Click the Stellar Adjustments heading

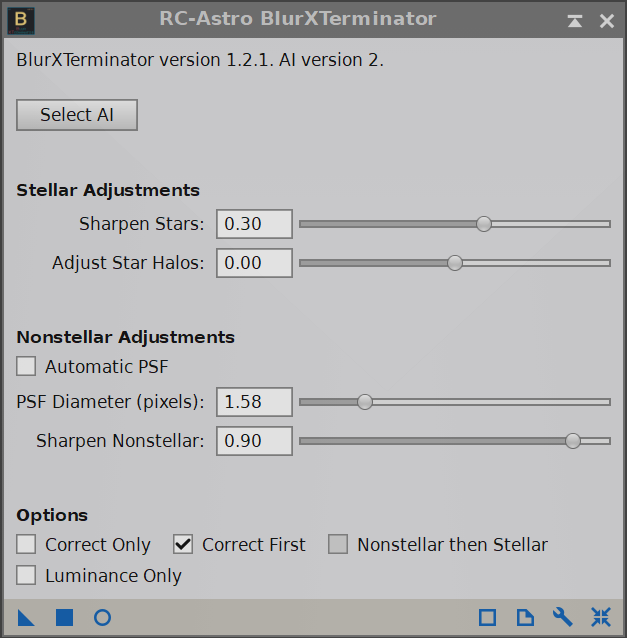tap(108, 190)
